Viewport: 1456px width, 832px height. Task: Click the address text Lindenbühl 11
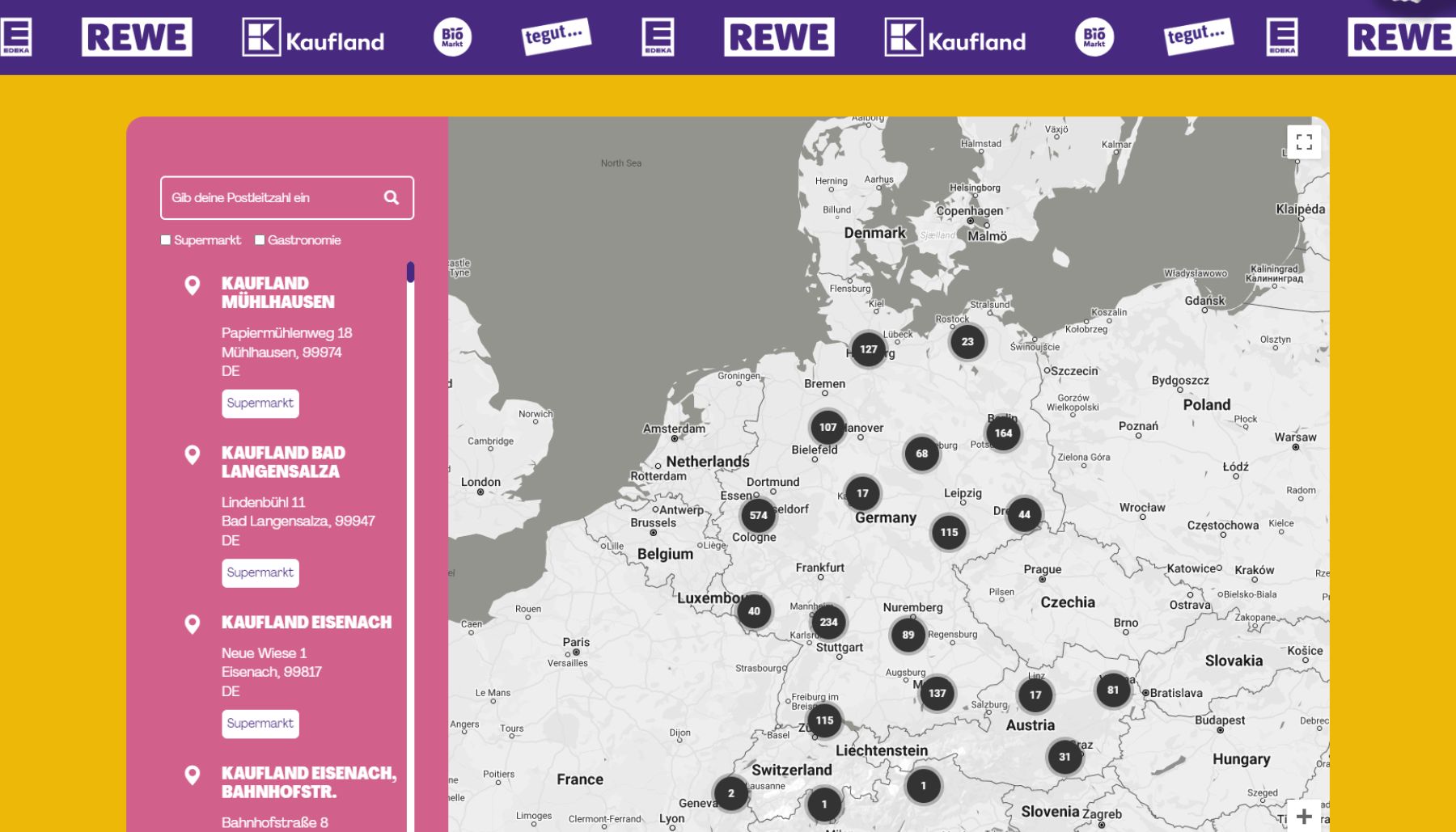pos(263,502)
